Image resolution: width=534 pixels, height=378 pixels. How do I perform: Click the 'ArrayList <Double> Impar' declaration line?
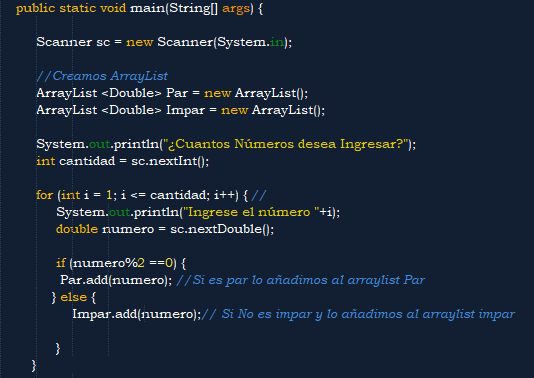(180, 110)
